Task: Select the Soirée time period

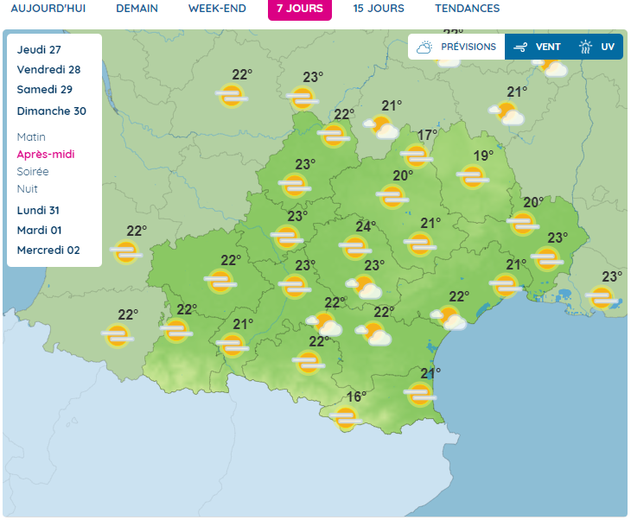Action: (x=33, y=171)
